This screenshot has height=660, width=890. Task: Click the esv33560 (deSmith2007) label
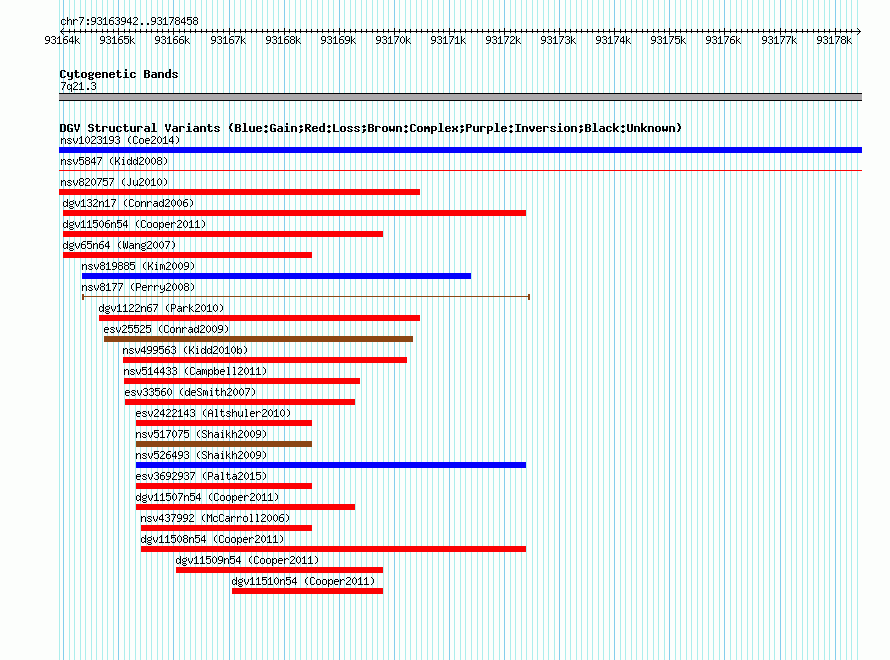point(190,392)
